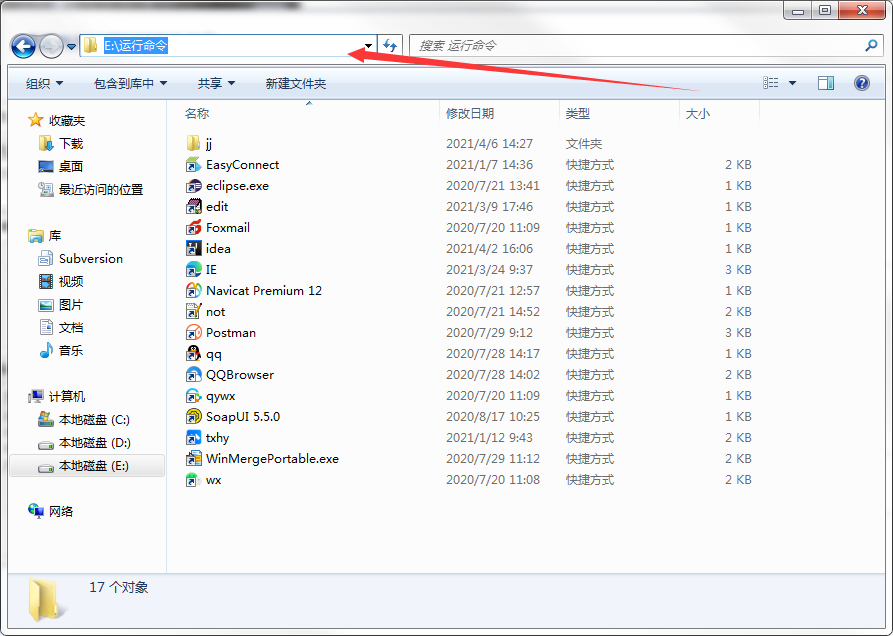Select the IE shortcut icon
893x636 pixels.
[x=194, y=269]
